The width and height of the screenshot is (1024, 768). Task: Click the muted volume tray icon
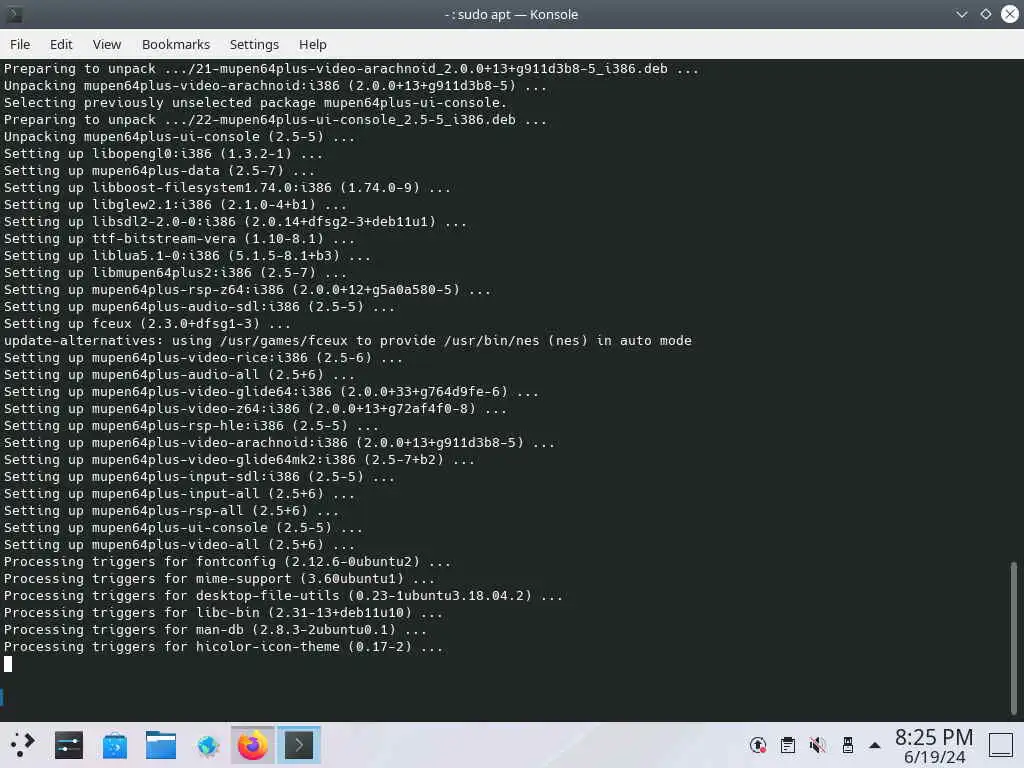tap(817, 744)
